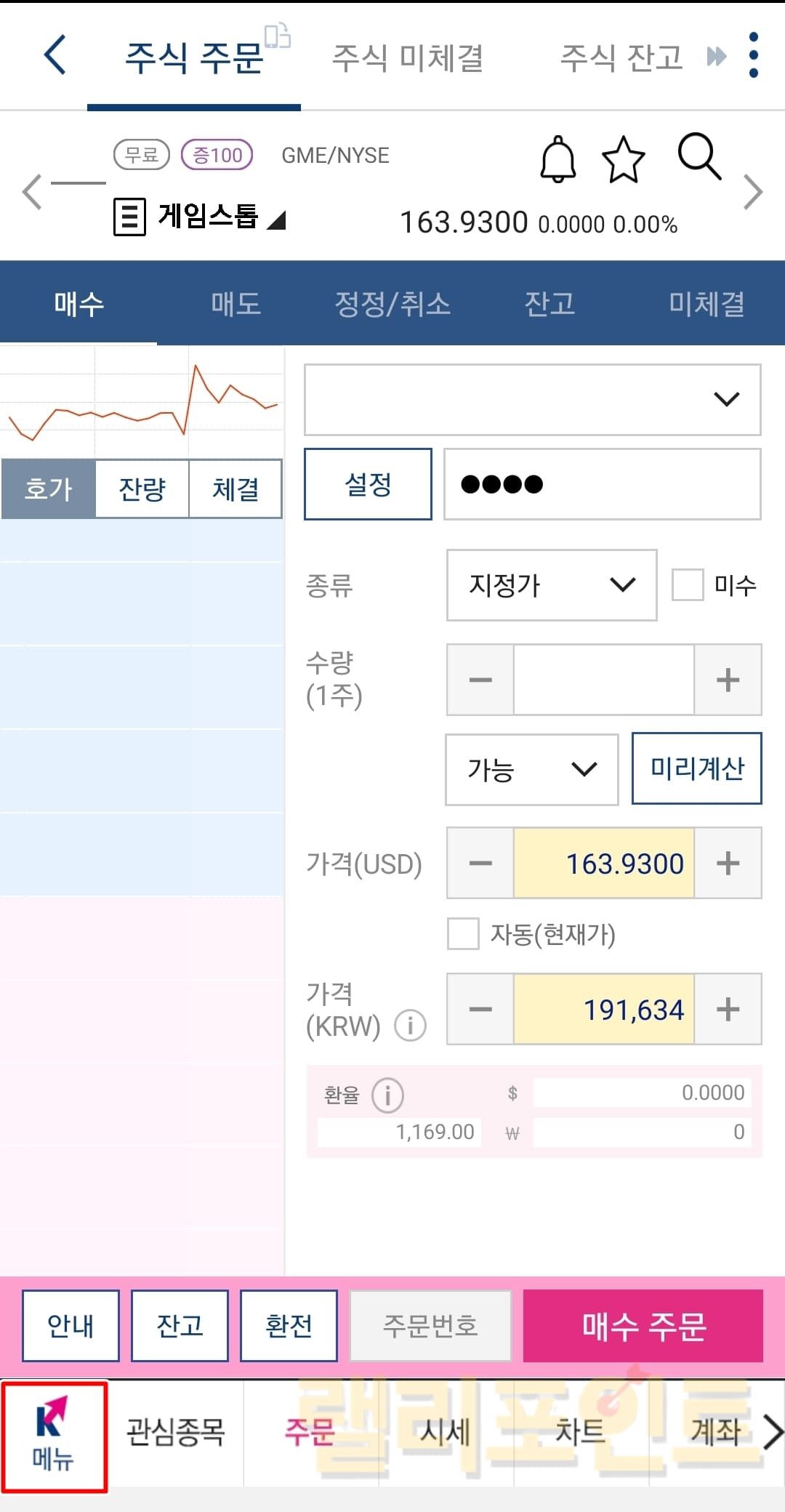785x1512 pixels.
Task: Increase the USD price with plus stepper
Action: pyautogui.click(x=728, y=864)
